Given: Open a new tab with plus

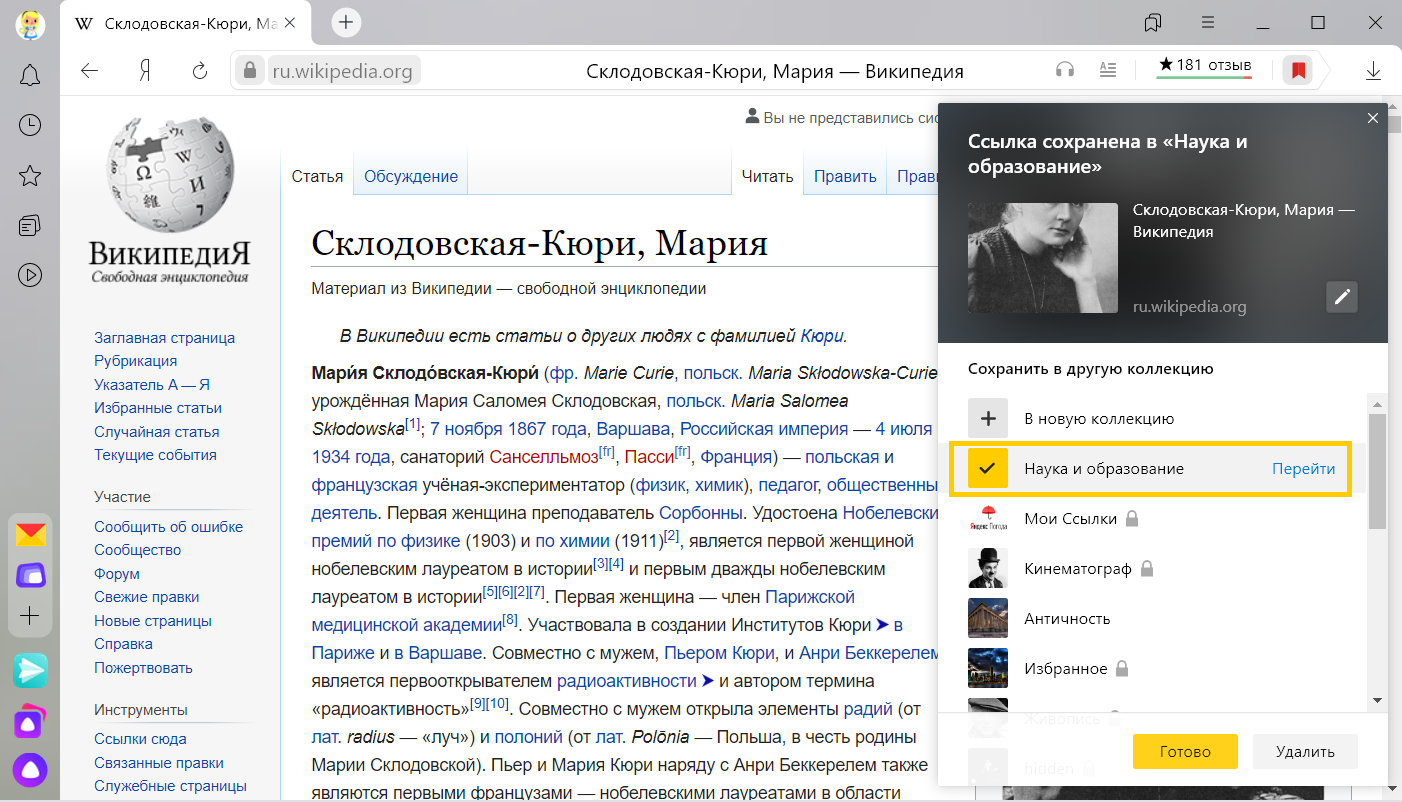Looking at the screenshot, I should pyautogui.click(x=345, y=22).
